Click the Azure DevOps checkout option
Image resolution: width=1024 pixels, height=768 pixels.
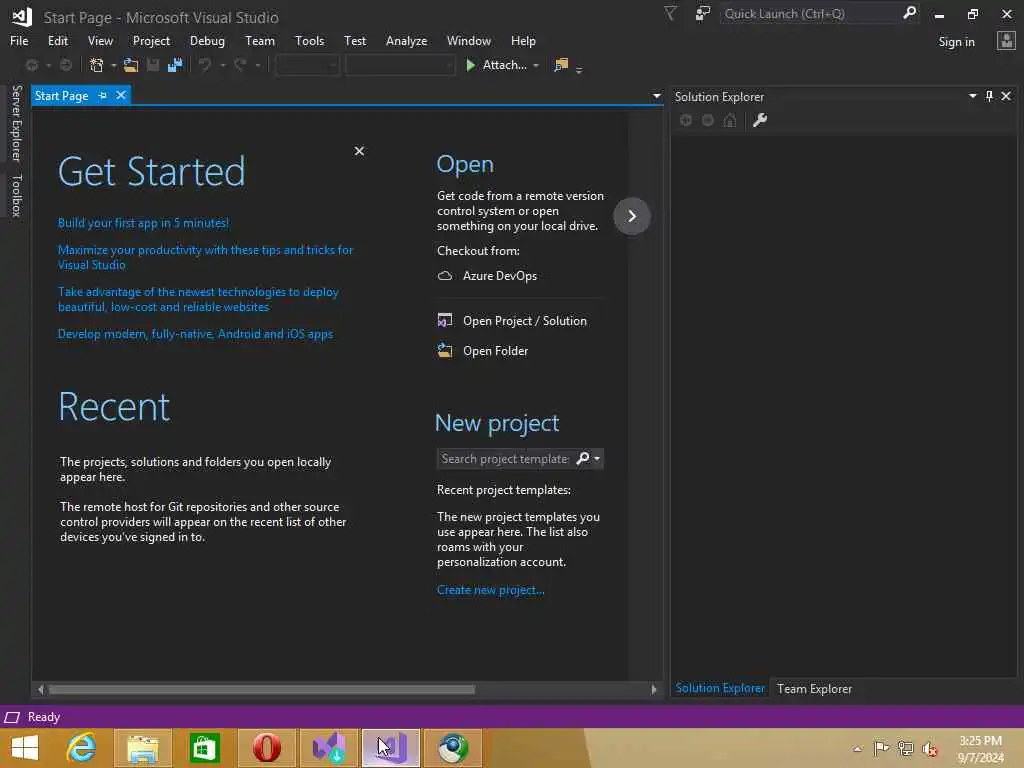pyautogui.click(x=500, y=276)
